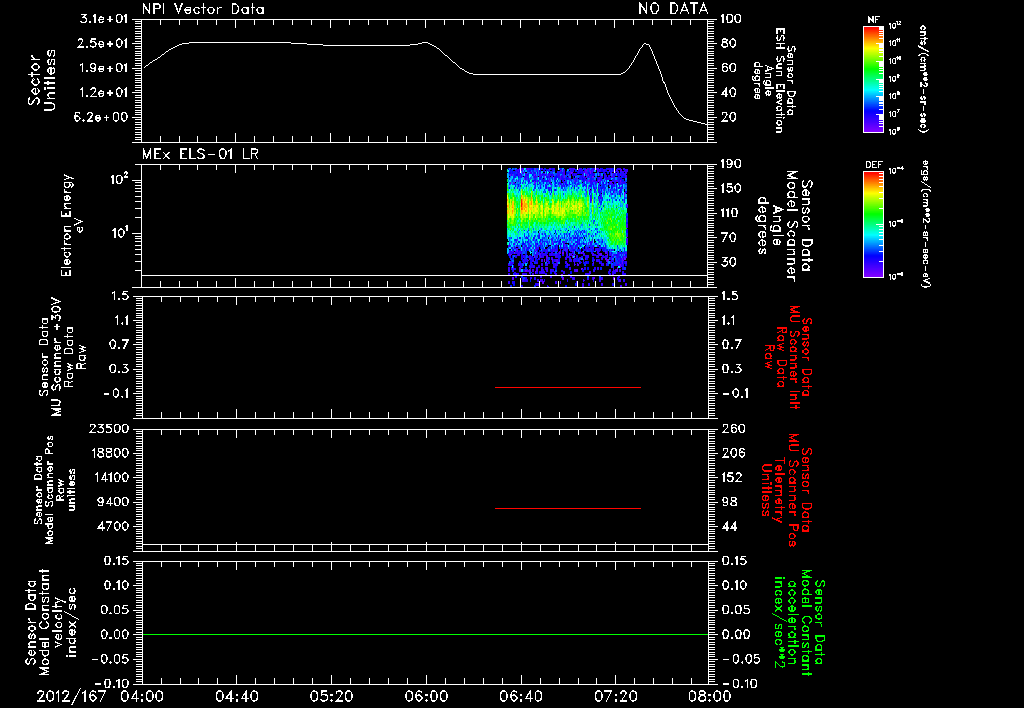Screen dimensions: 1024x708
Task: Click the "98" telemetry axis value
Action: coord(729,502)
